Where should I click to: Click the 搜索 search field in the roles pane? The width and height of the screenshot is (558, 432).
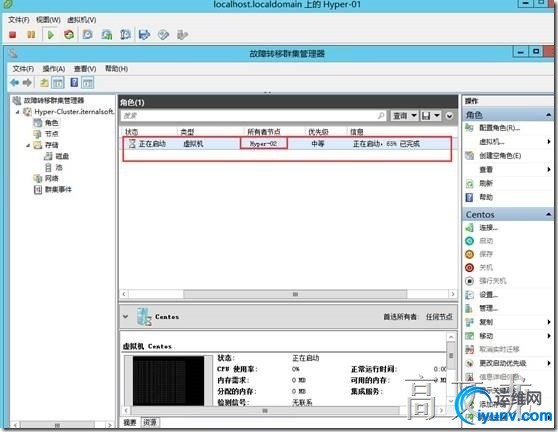[253, 116]
